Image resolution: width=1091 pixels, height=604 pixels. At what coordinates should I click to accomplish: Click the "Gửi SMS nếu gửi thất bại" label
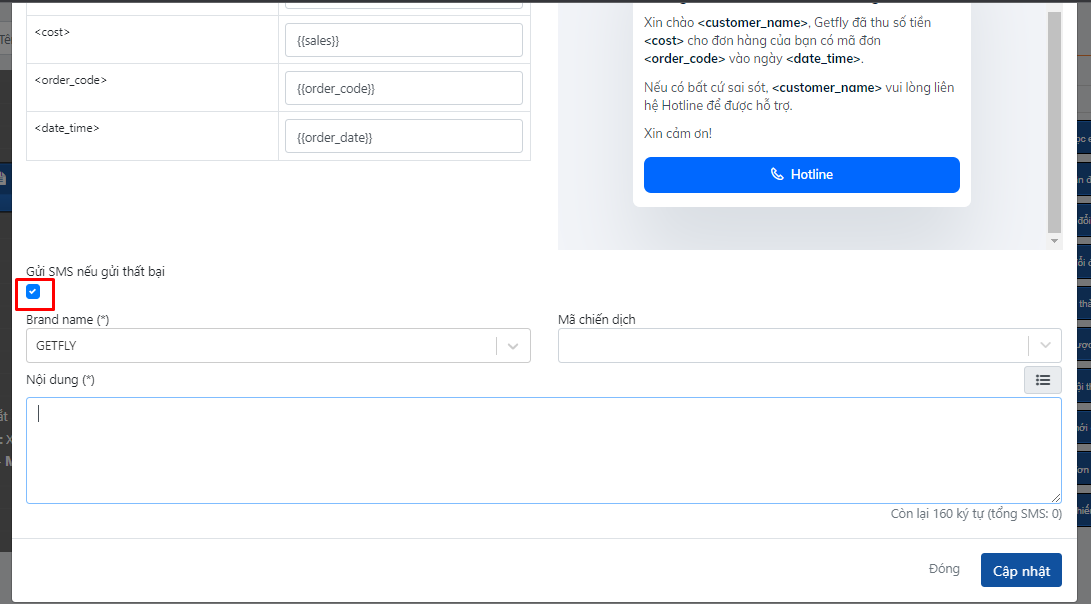click(x=95, y=271)
